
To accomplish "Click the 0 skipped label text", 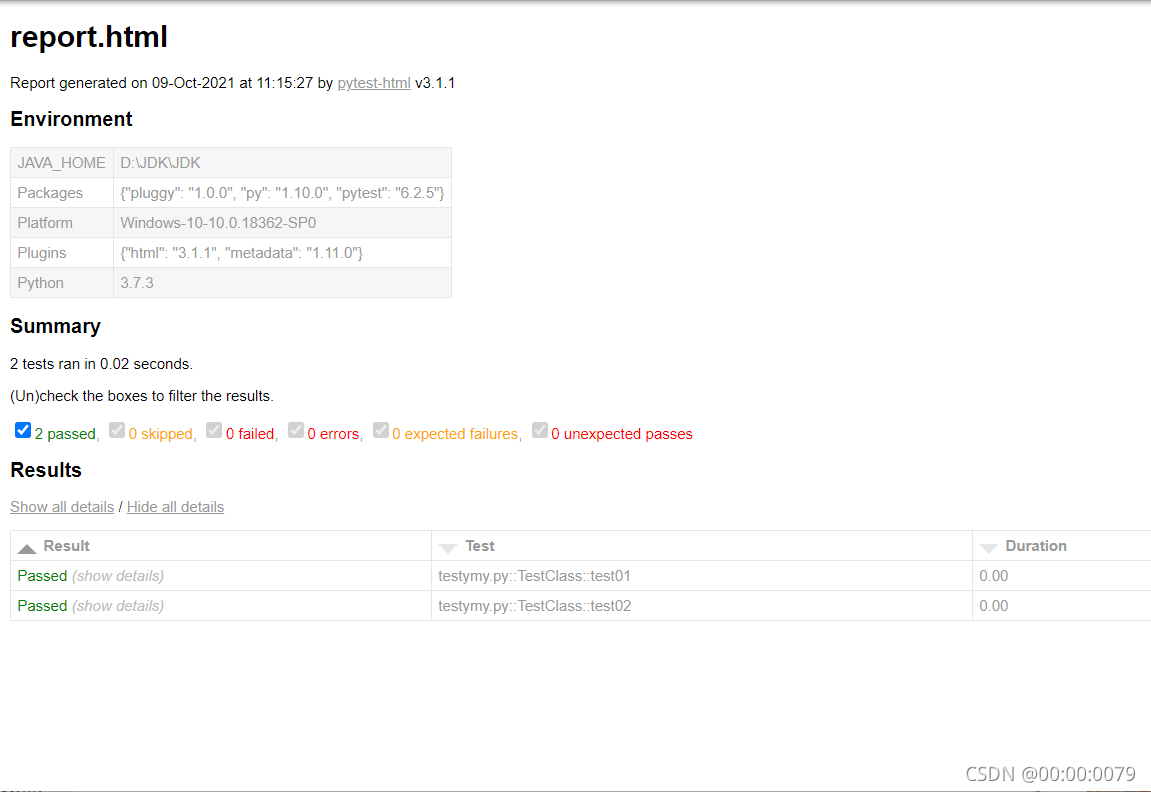I will (x=161, y=434).
